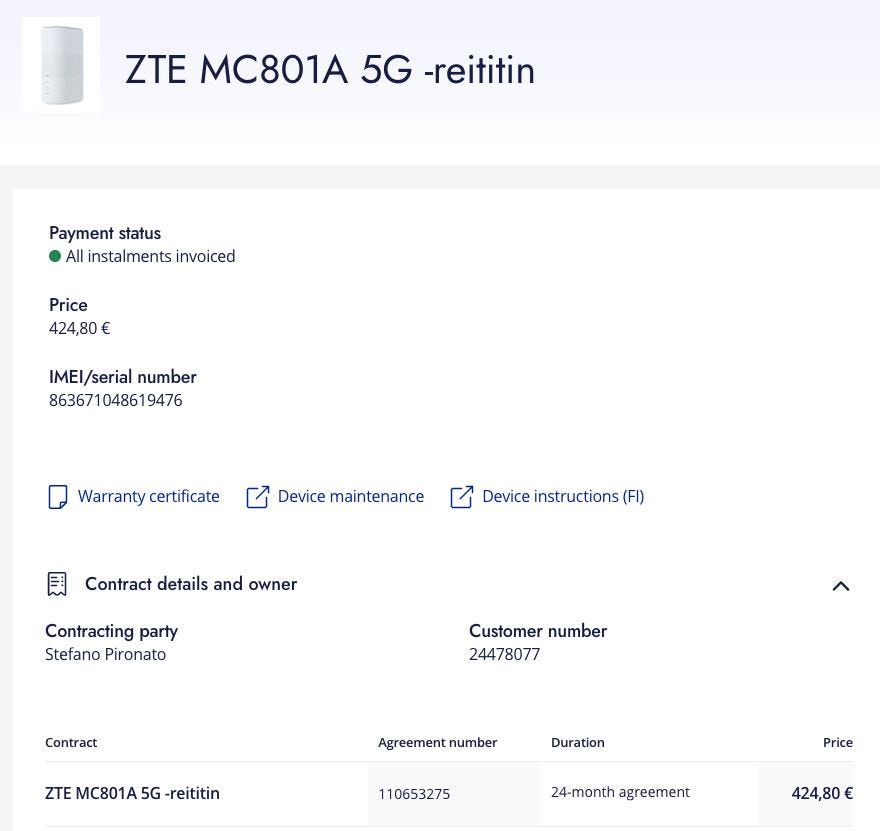The height and width of the screenshot is (831, 880).
Task: Click the warranty certificate document icon
Action: pos(58,497)
